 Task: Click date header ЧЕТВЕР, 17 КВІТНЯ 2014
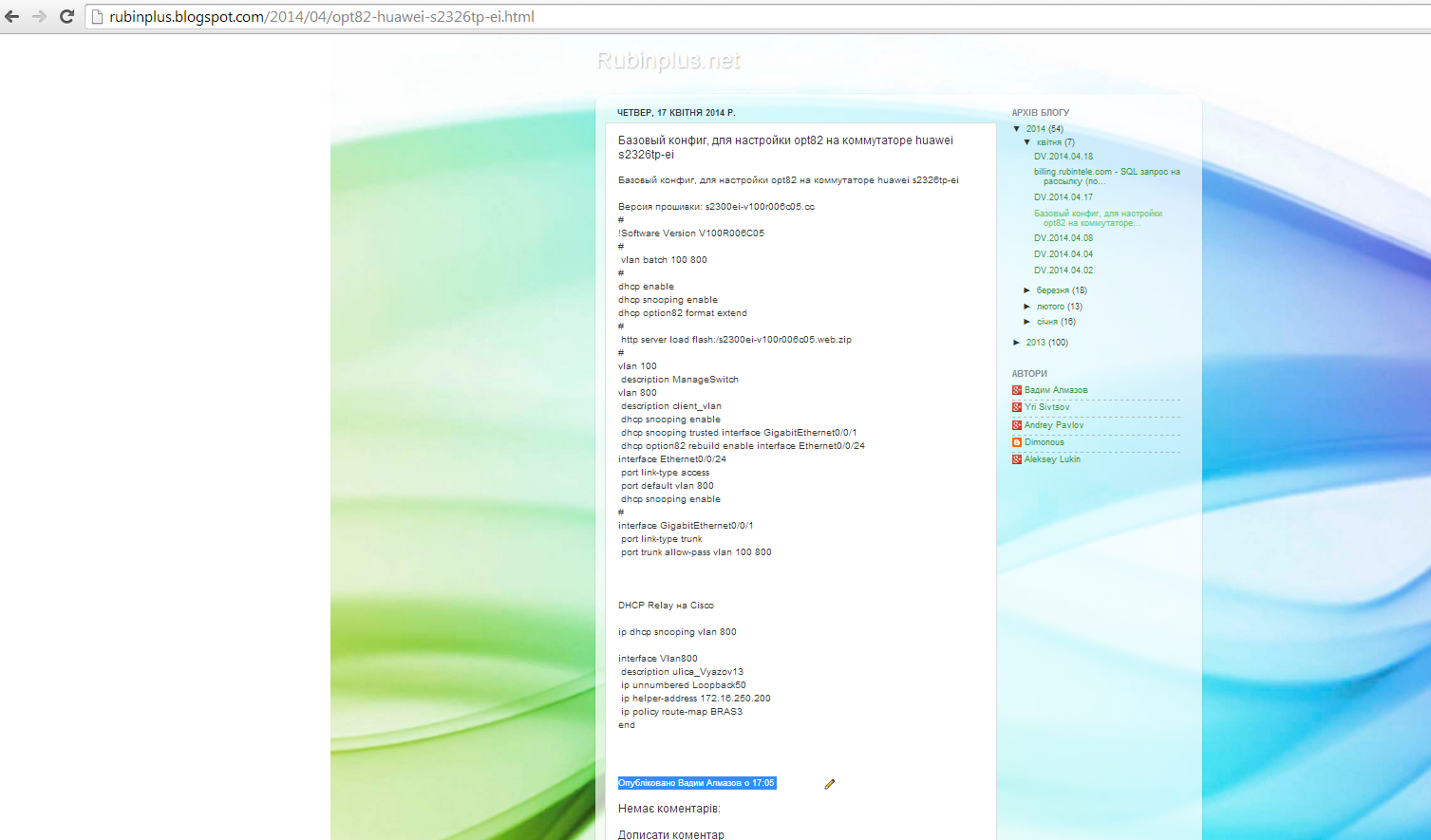coord(676,113)
